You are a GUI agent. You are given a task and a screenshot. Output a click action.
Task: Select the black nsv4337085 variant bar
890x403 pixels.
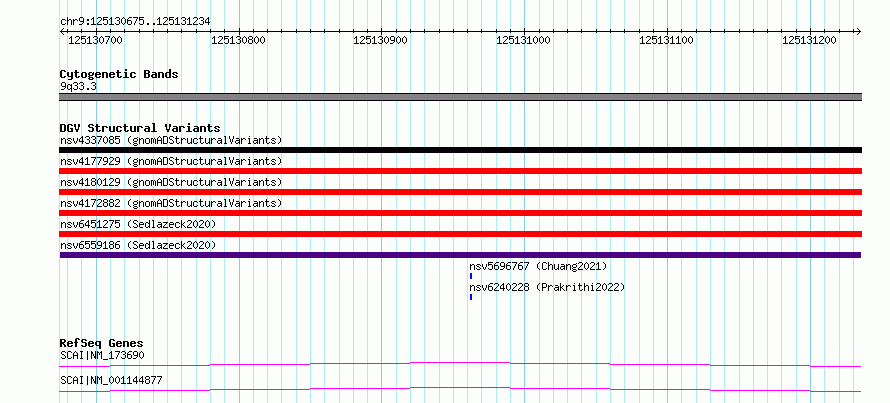coord(460,150)
